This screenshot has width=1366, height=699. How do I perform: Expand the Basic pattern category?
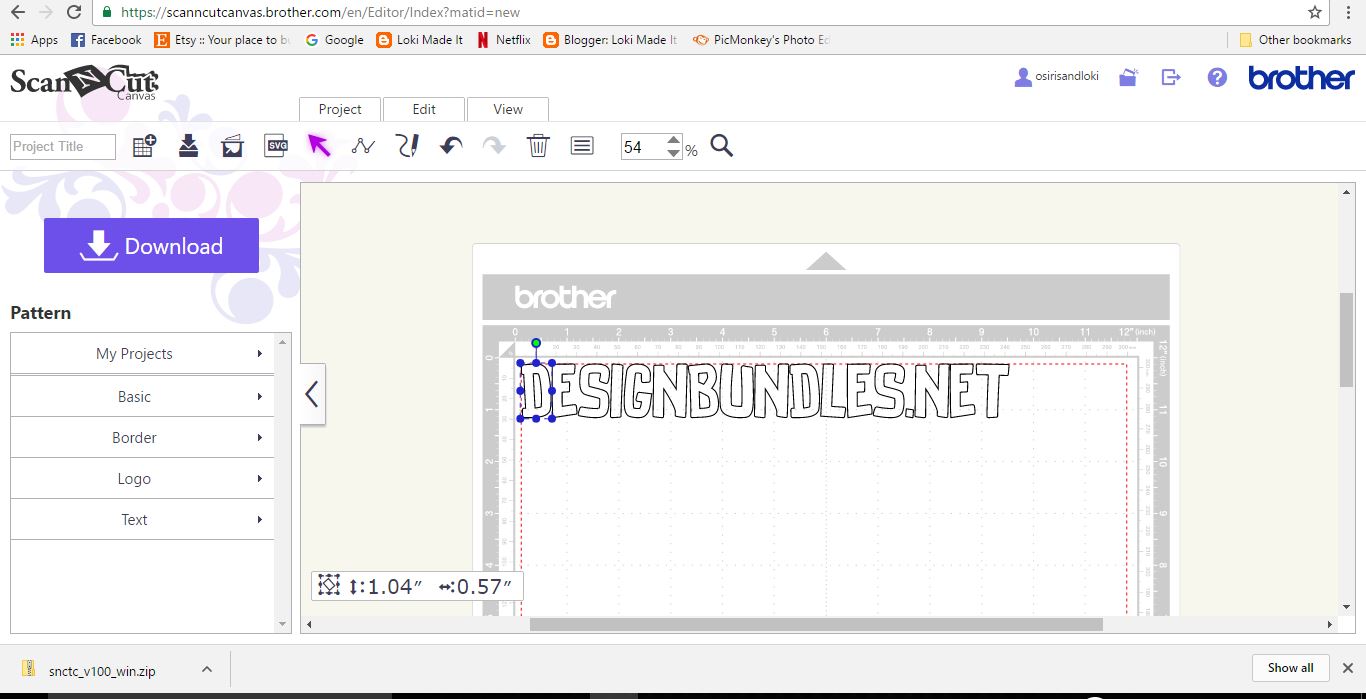(142, 396)
